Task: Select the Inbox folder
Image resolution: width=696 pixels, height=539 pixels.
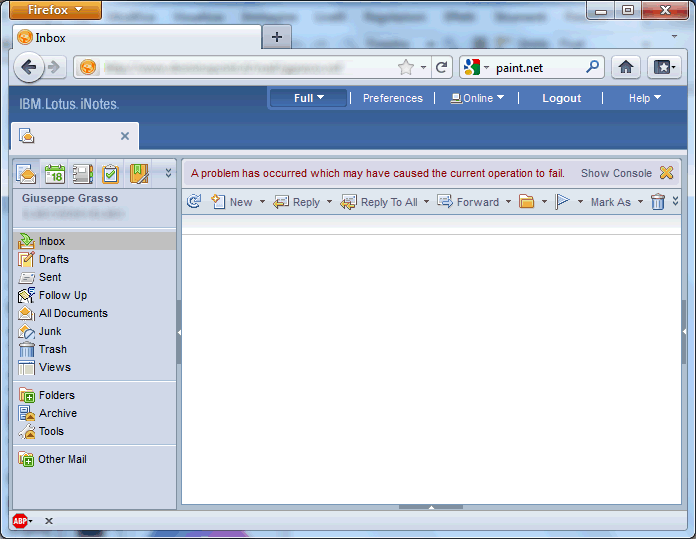Action: click(95, 241)
